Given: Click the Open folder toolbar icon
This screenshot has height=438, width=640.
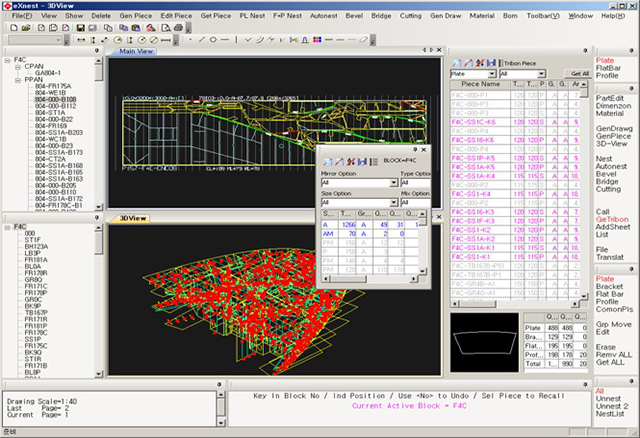Looking at the screenshot, I should tap(24, 28).
